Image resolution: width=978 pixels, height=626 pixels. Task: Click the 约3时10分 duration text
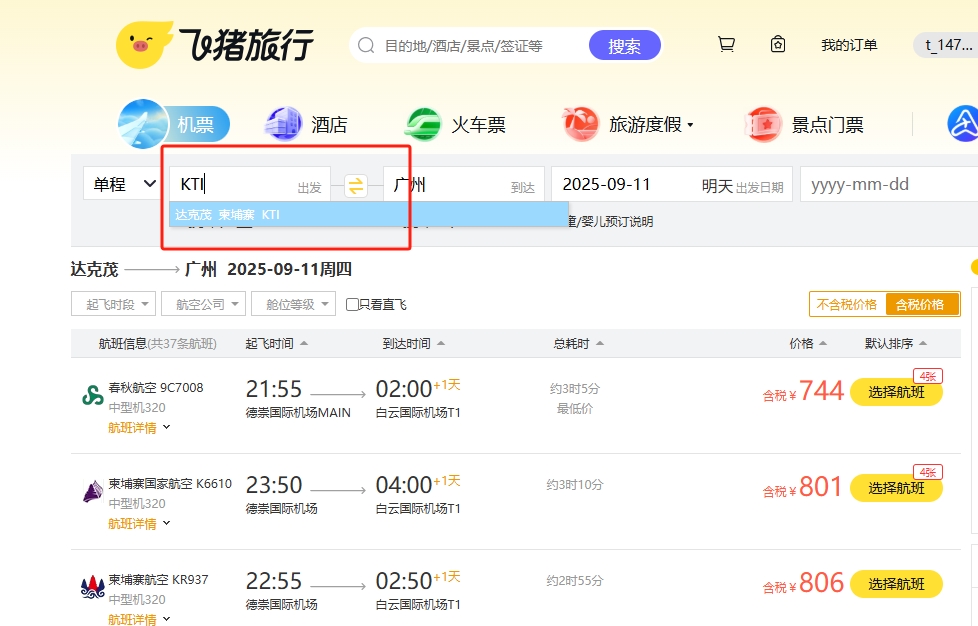tap(574, 484)
